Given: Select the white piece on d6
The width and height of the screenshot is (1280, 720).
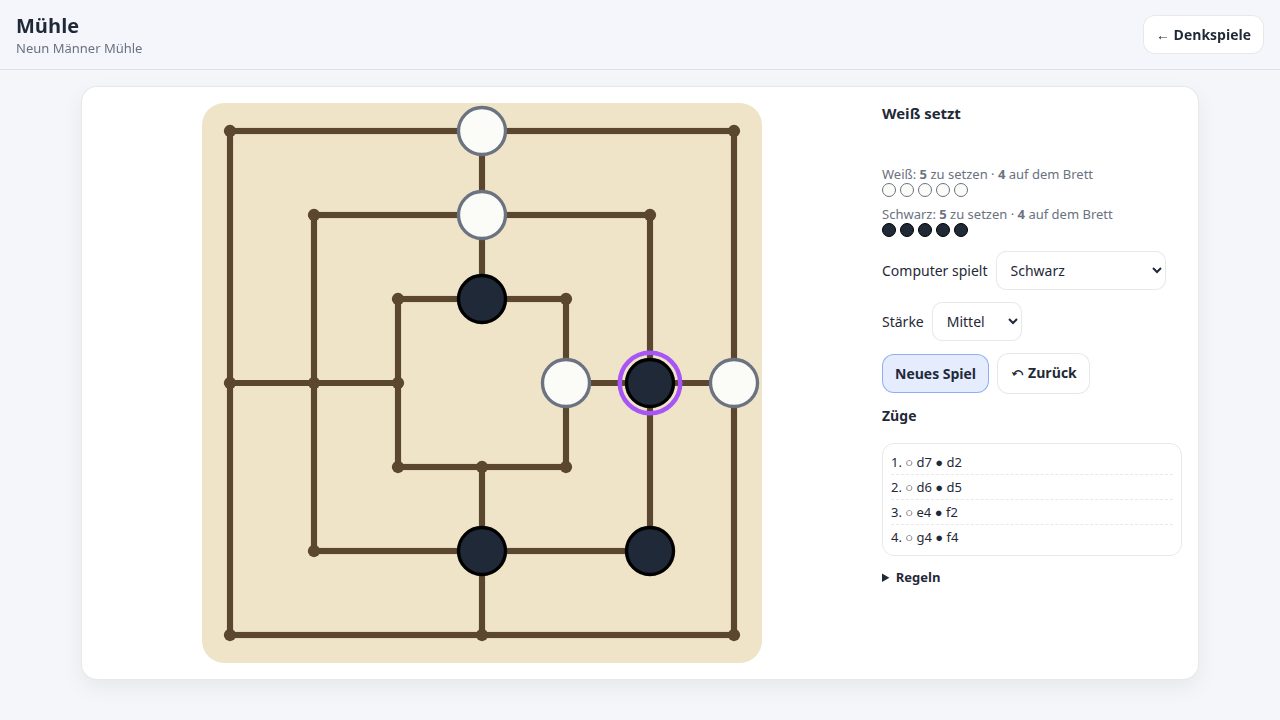Looking at the screenshot, I should 482,215.
